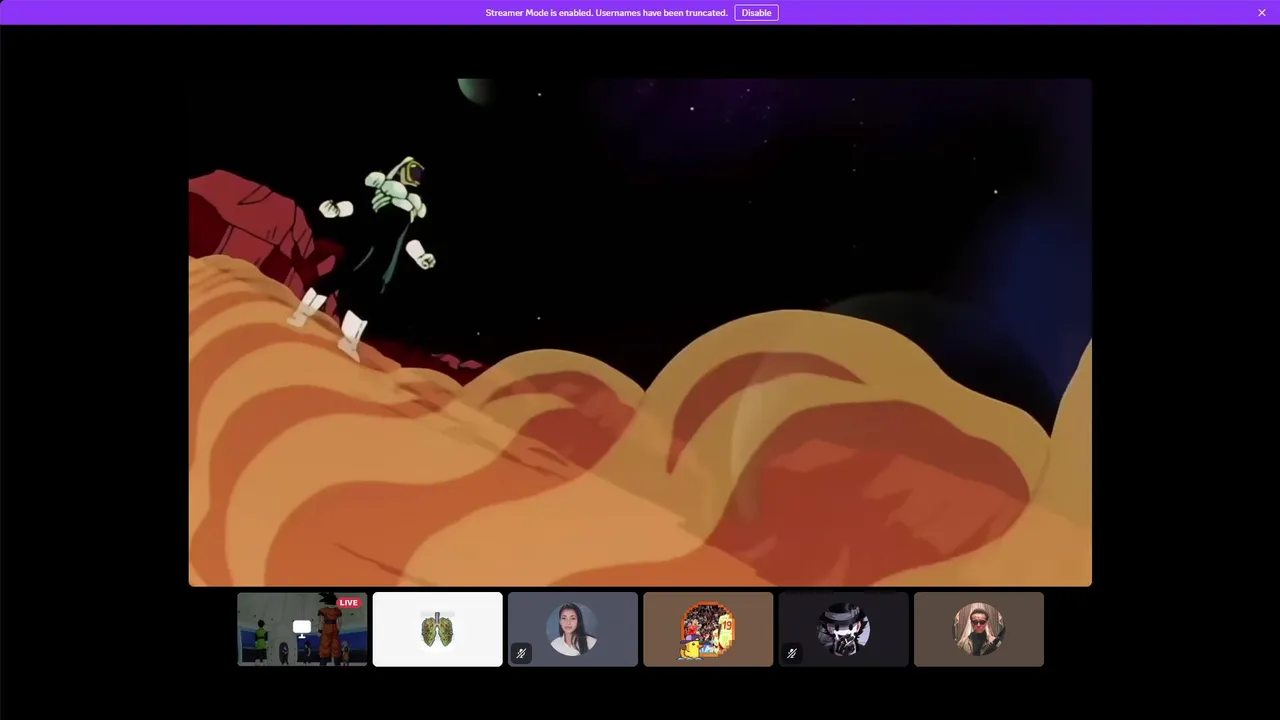The image size is (1280, 720).
Task: Select the LIVE stream preview tile
Action: coord(302,629)
